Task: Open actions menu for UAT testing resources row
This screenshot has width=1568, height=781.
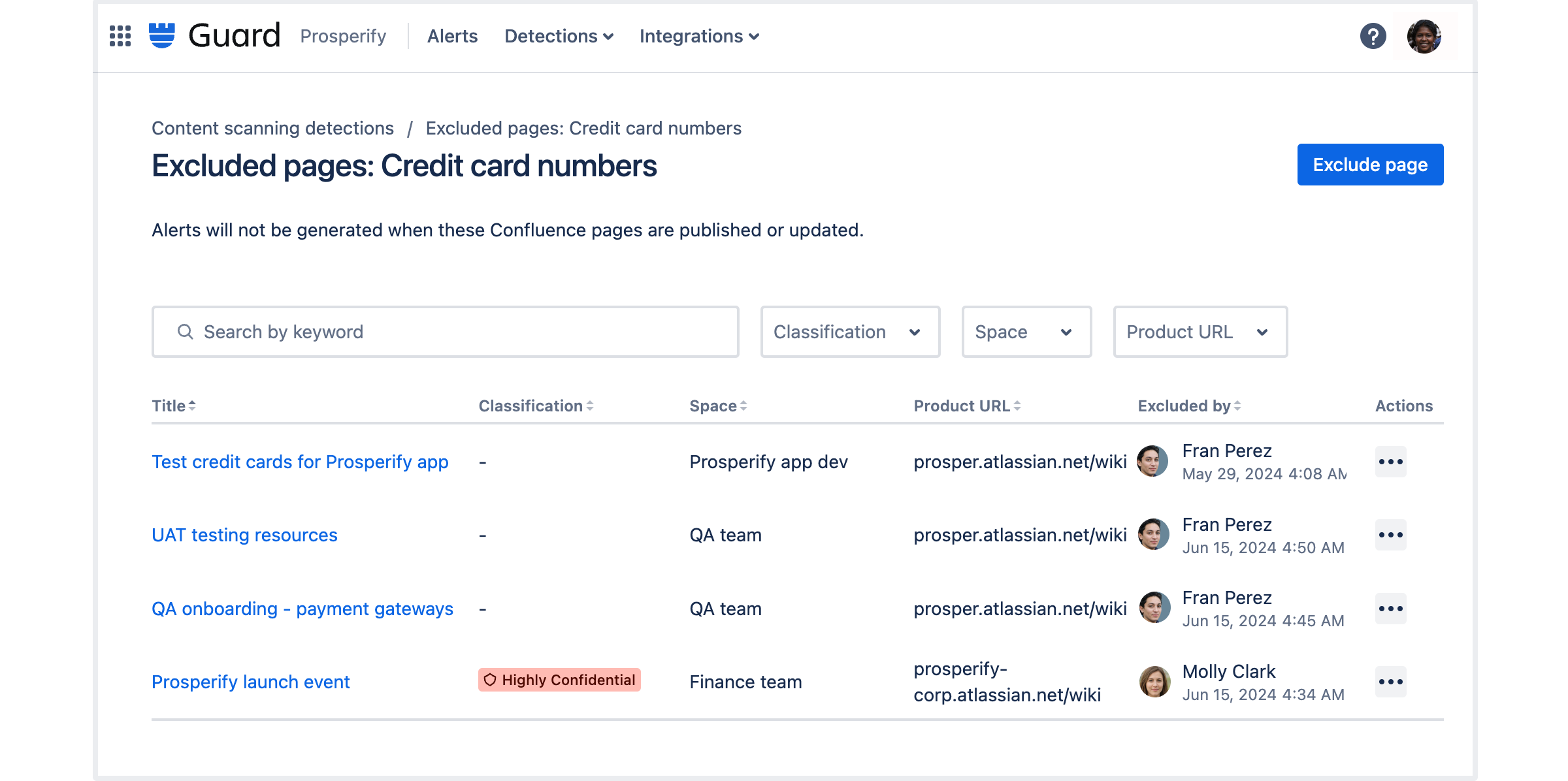Action: 1390,535
